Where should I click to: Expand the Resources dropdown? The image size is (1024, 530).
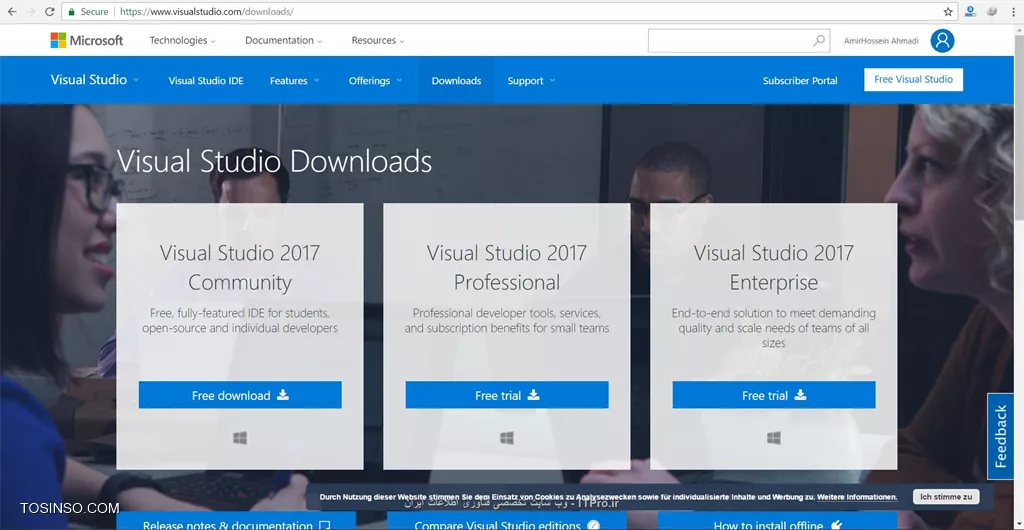click(x=377, y=40)
